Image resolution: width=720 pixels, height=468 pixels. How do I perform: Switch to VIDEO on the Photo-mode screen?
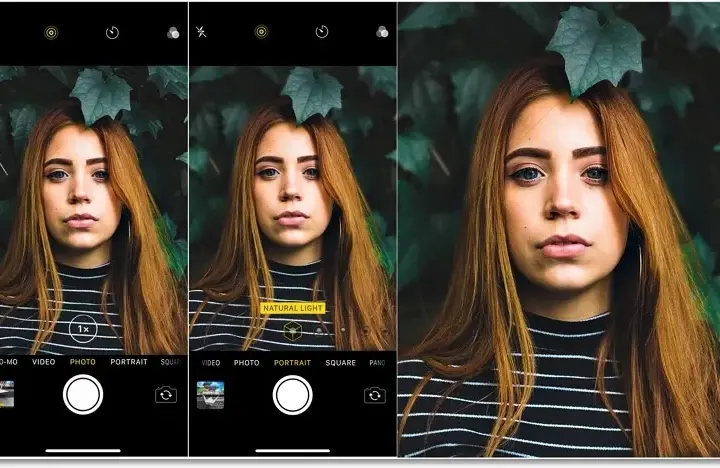click(44, 362)
